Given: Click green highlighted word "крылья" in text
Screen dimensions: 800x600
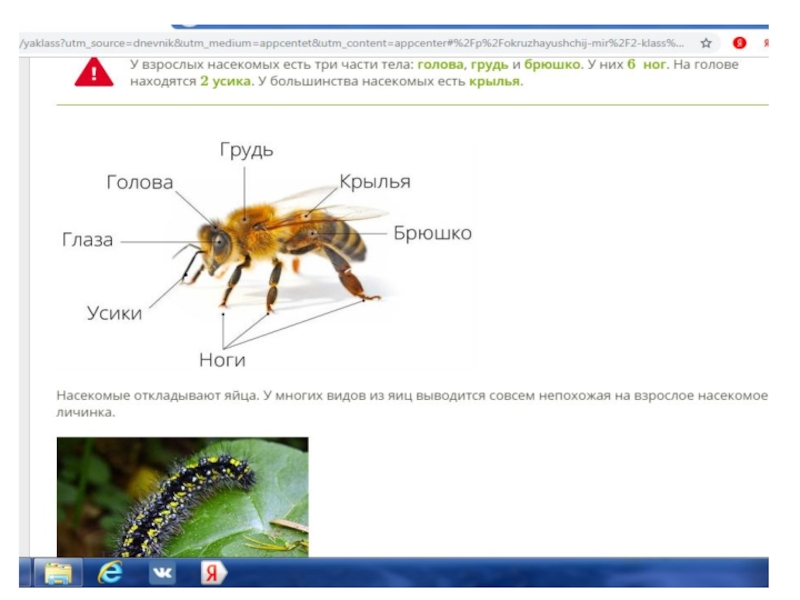Looking at the screenshot, I should coord(494,81).
